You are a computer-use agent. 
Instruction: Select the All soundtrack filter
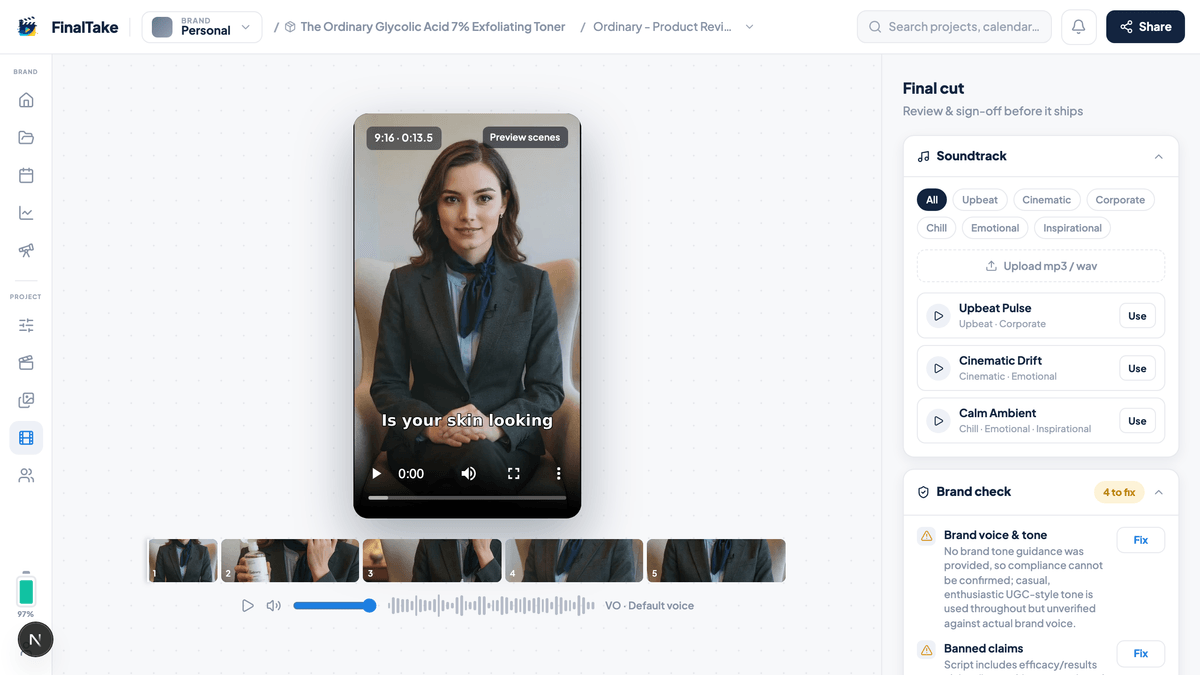(x=932, y=200)
